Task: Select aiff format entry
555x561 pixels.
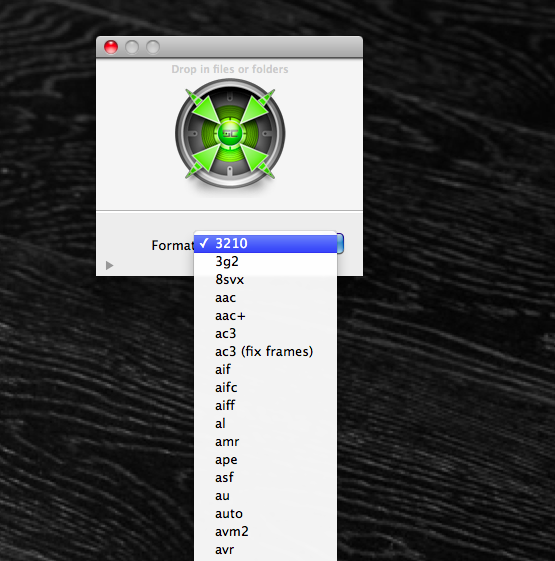Action: click(x=265, y=405)
